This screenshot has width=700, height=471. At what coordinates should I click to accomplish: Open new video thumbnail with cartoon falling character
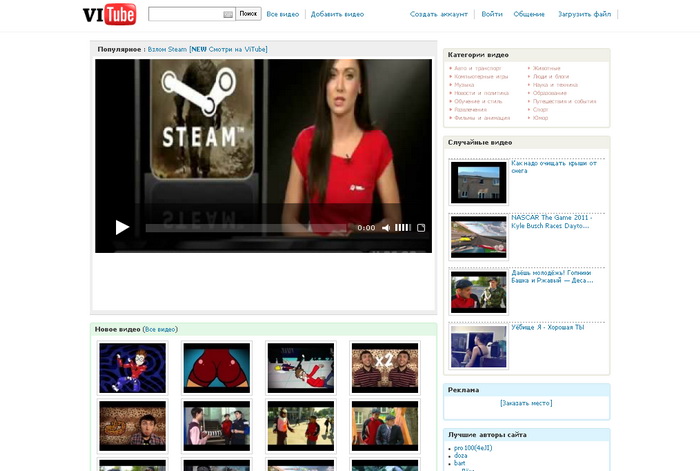tap(301, 368)
